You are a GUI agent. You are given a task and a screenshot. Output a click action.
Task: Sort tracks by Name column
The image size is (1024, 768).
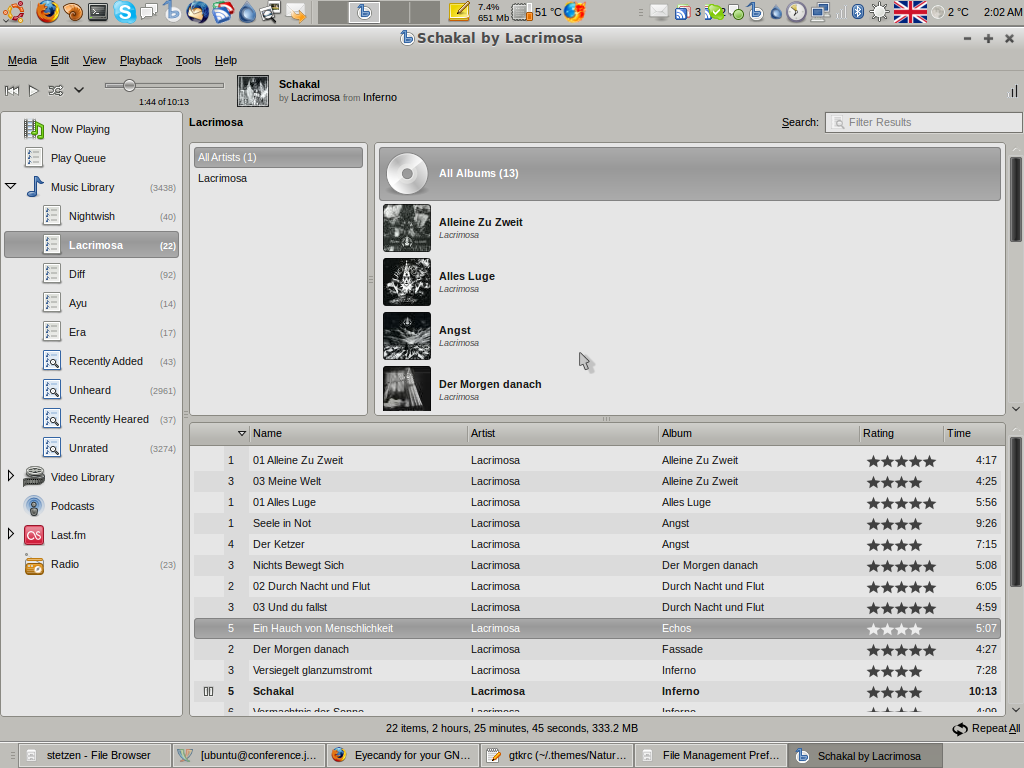(x=358, y=434)
